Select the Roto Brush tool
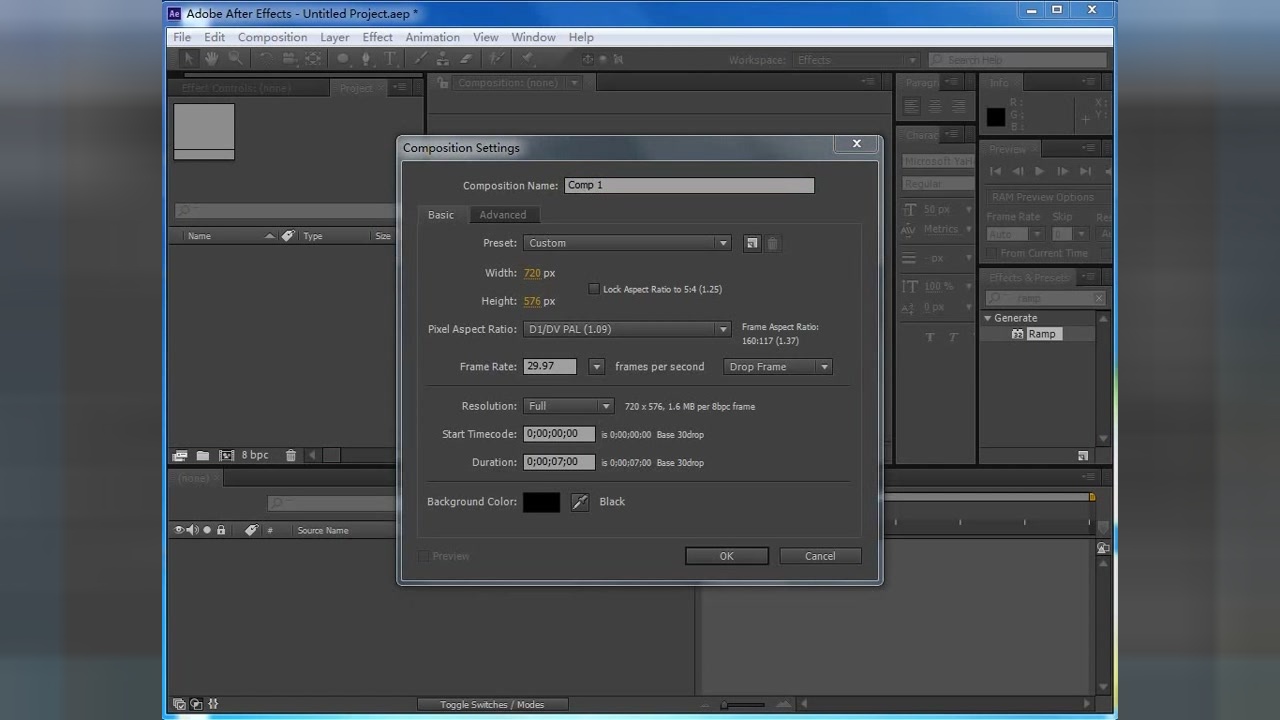 click(x=497, y=58)
